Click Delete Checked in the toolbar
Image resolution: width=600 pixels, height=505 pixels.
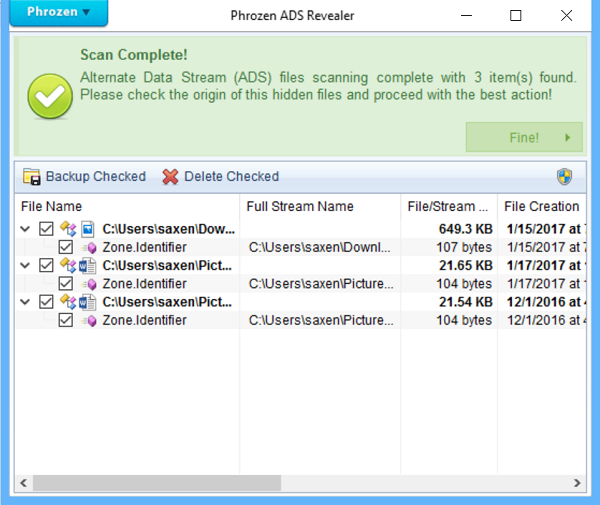pyautogui.click(x=220, y=177)
